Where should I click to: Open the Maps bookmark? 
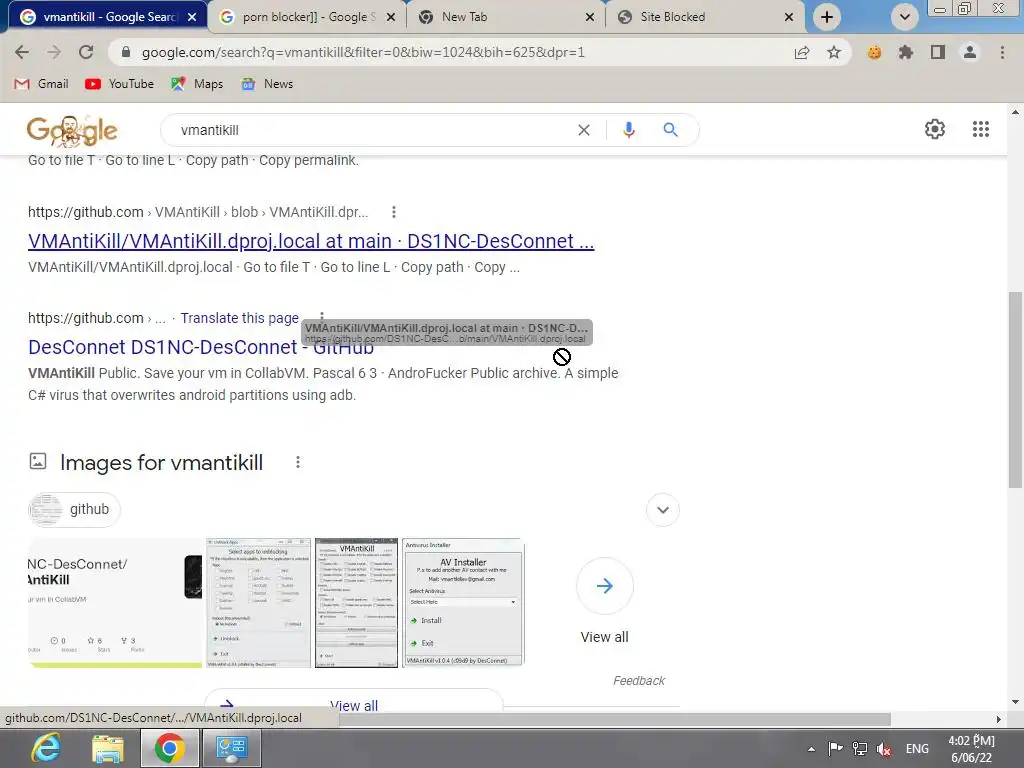point(197,84)
